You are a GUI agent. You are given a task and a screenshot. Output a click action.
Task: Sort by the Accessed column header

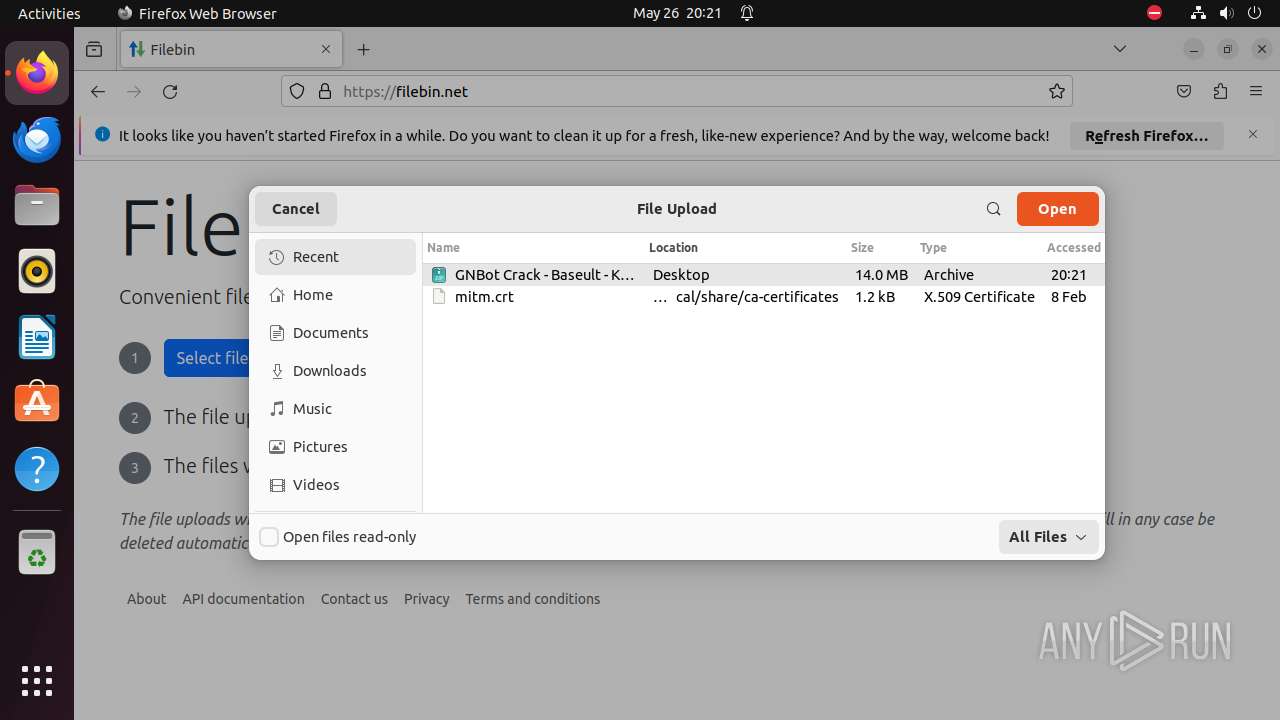tap(1073, 247)
